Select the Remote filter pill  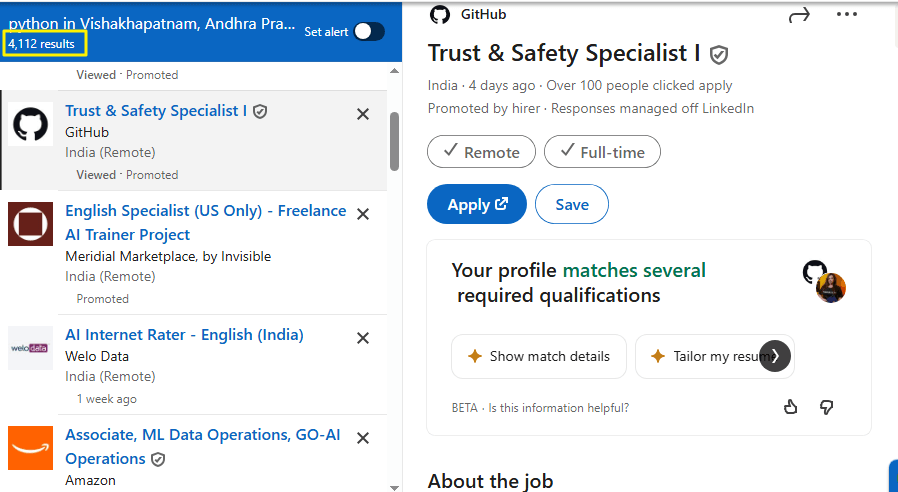pos(481,152)
